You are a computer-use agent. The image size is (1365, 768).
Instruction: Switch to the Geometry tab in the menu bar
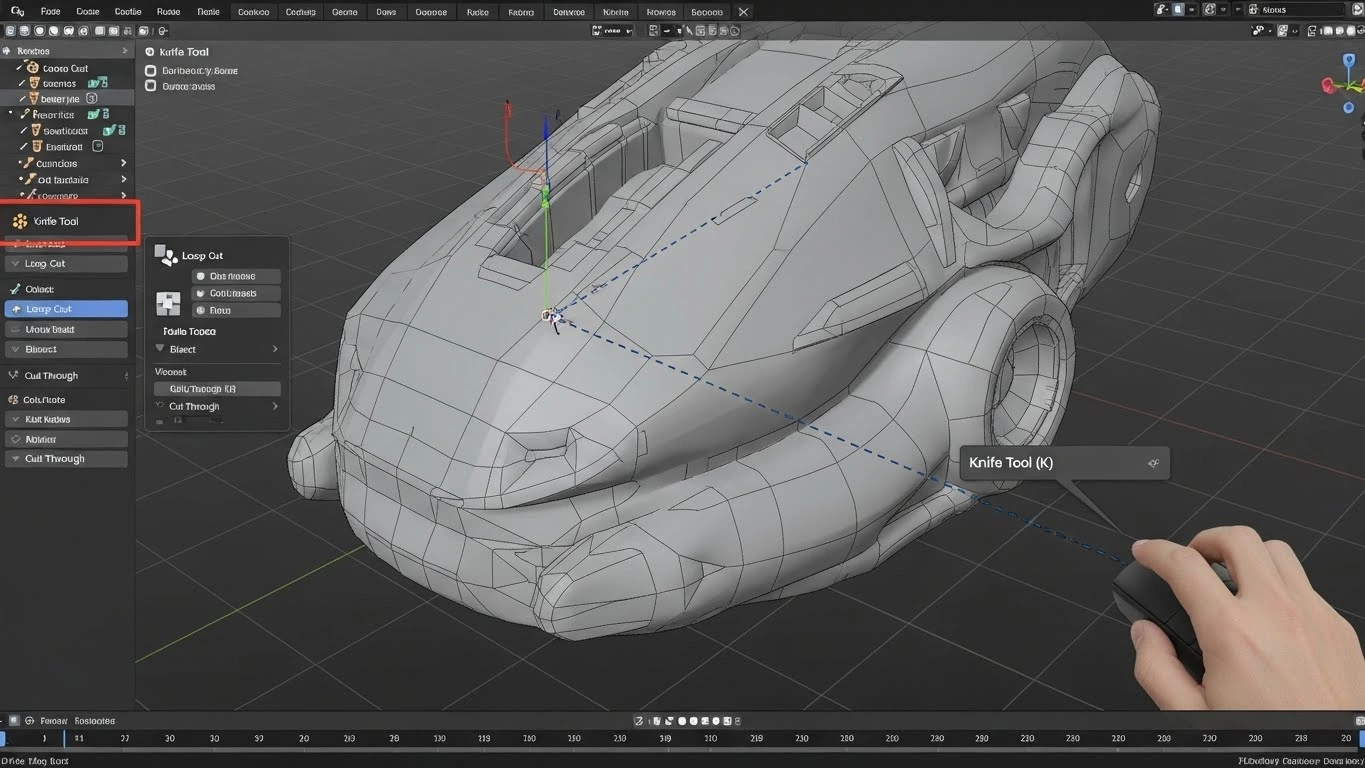point(344,11)
